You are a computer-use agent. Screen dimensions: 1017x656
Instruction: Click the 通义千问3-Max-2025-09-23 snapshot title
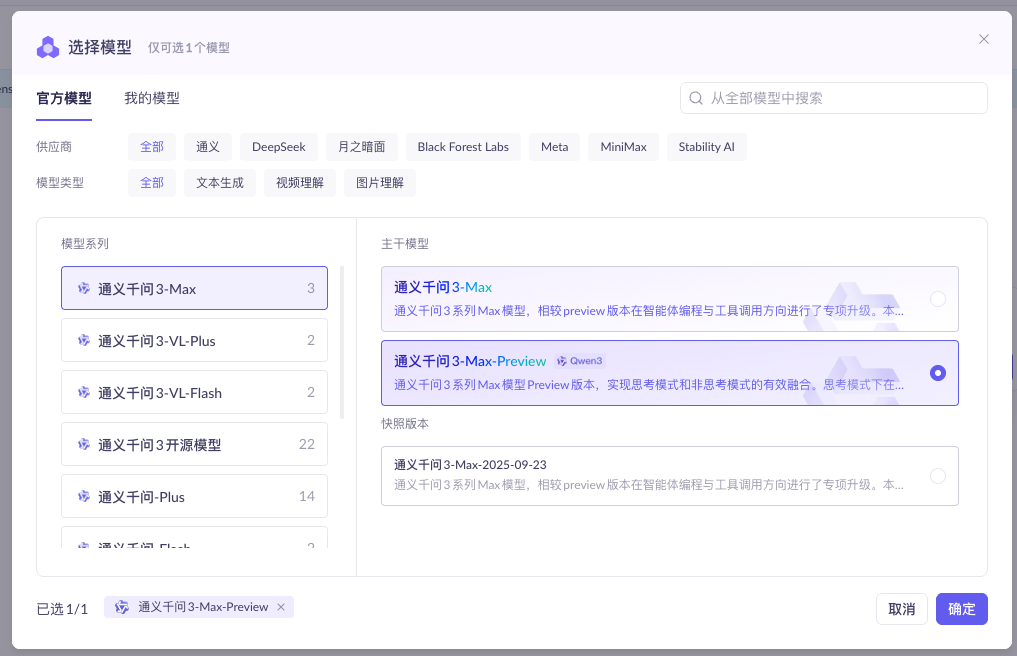[470, 465]
